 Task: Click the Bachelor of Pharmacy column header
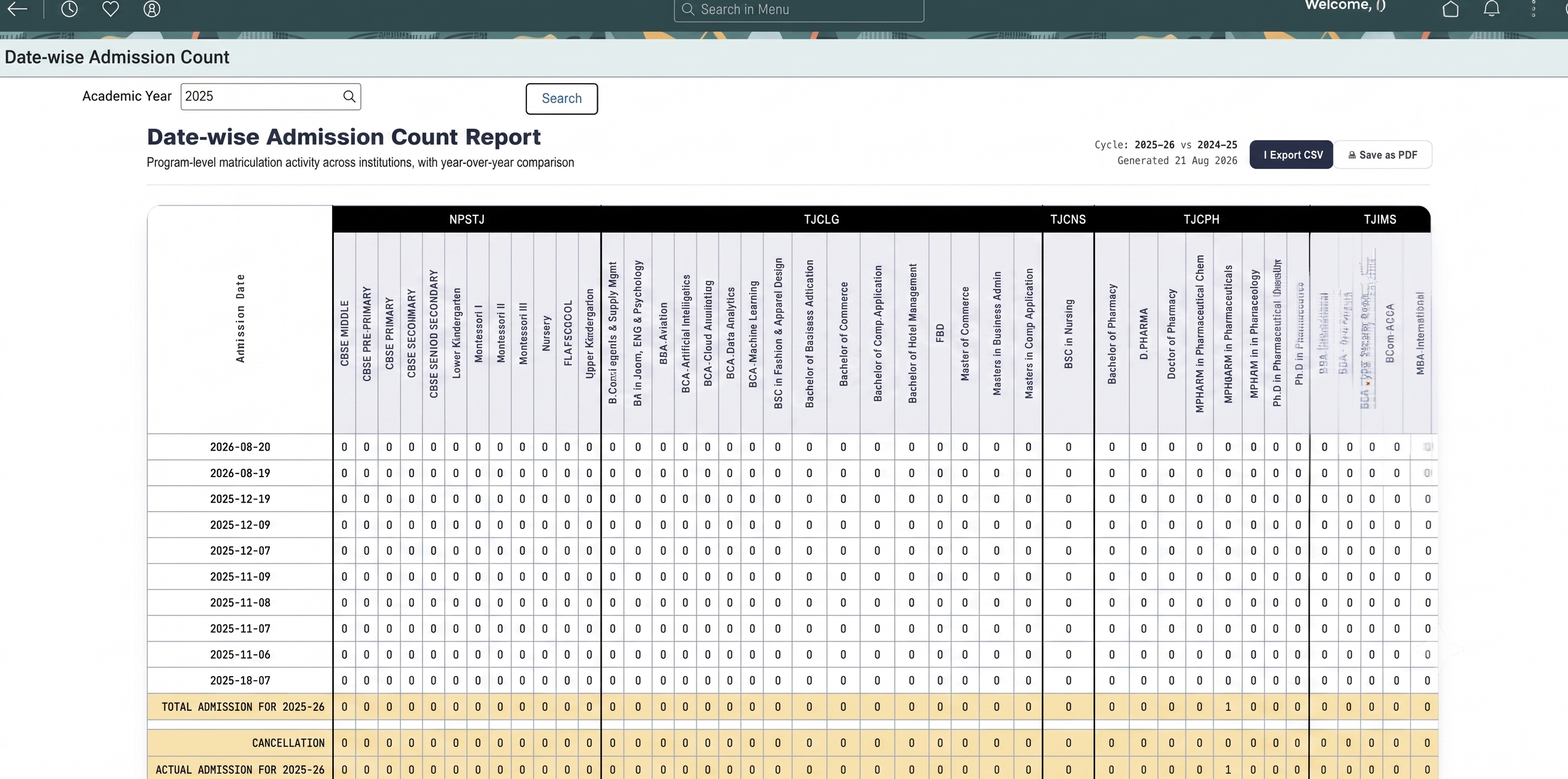pyautogui.click(x=1111, y=333)
